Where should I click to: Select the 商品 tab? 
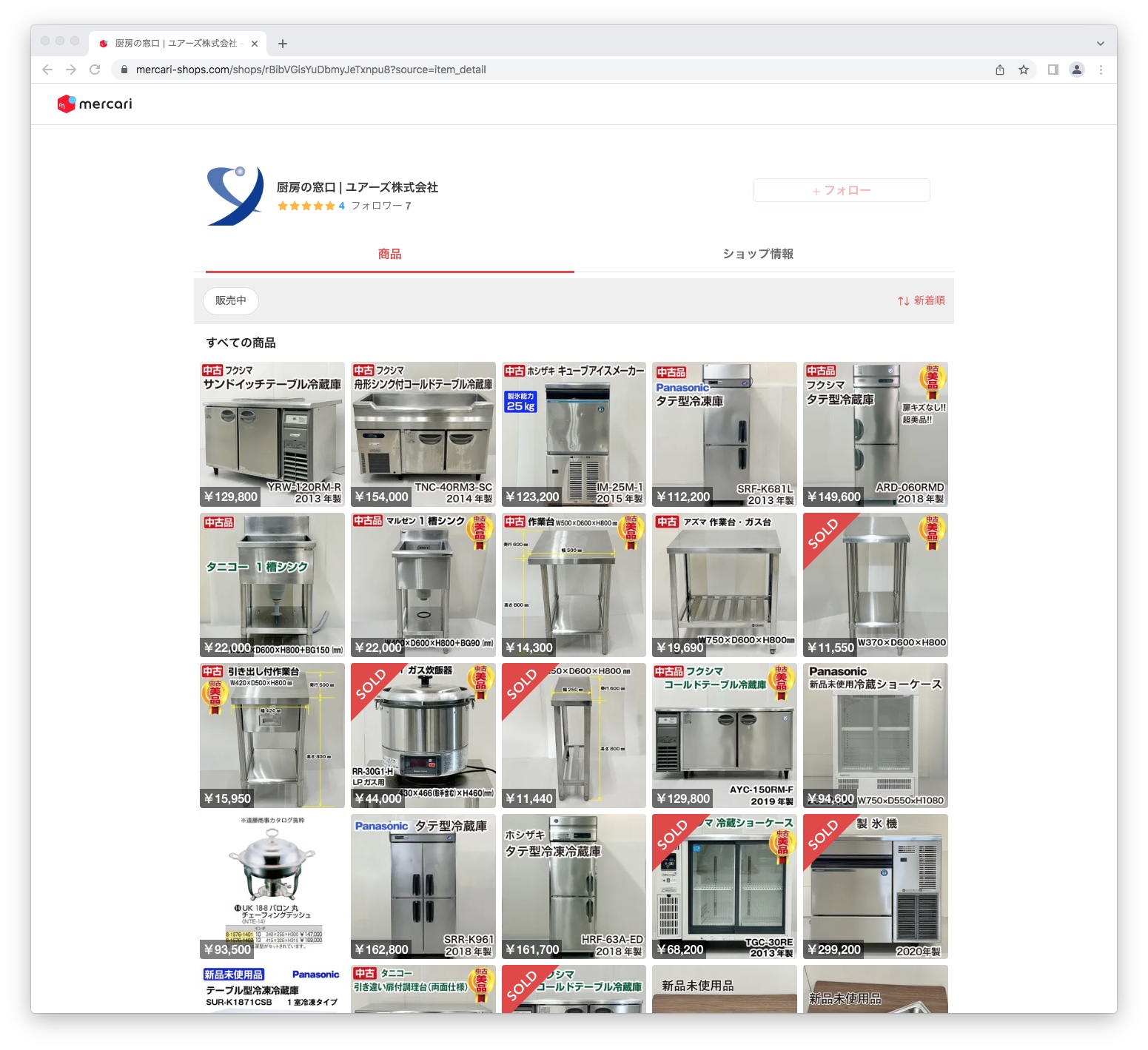[x=390, y=255]
